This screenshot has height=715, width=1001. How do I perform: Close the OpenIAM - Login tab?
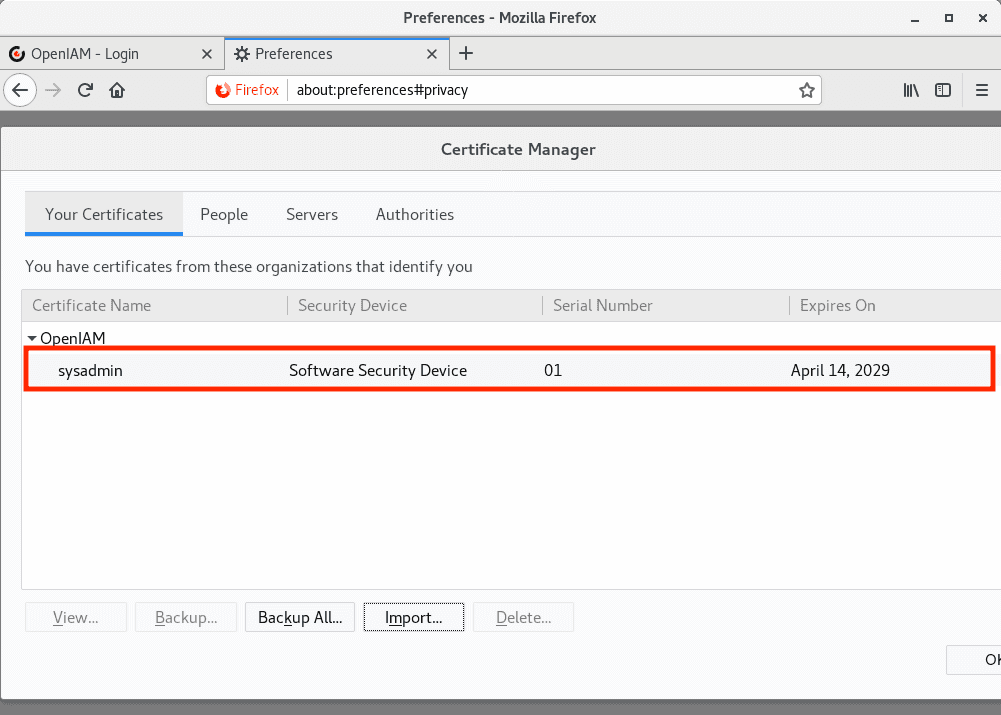[207, 54]
